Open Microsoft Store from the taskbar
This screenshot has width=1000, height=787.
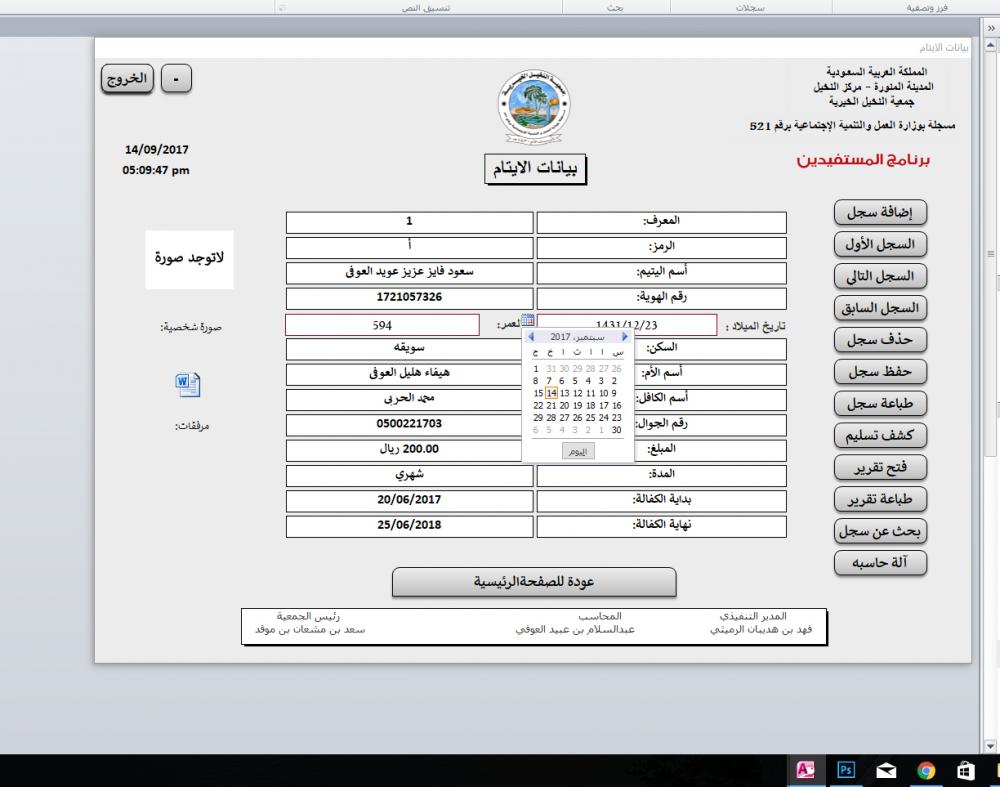(x=966, y=770)
